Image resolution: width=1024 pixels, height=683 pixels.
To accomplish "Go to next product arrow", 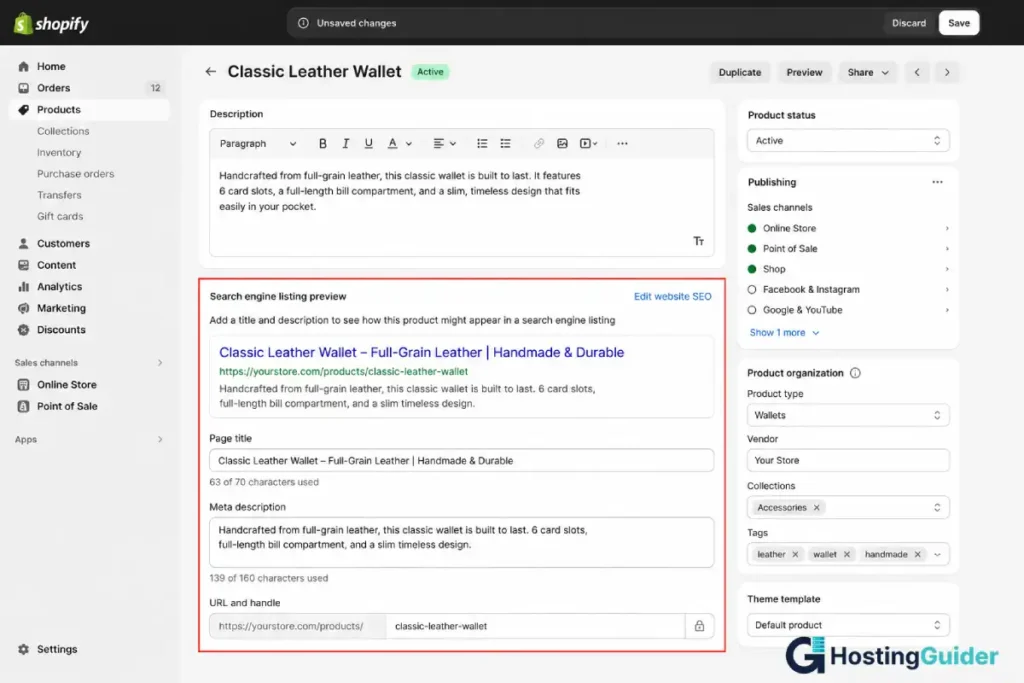I will click(x=947, y=72).
